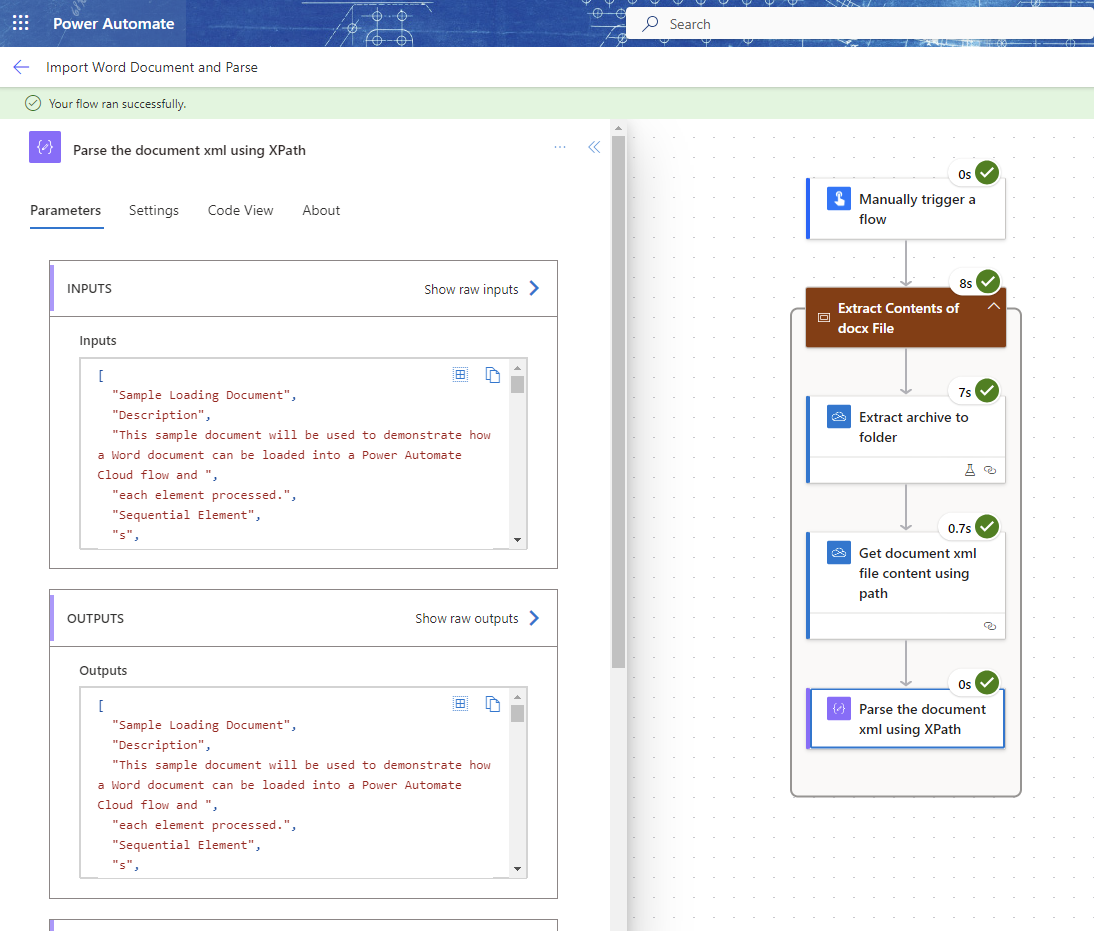Click the OneDrive icon on Get document xml card
This screenshot has width=1094, height=931.
(x=839, y=553)
